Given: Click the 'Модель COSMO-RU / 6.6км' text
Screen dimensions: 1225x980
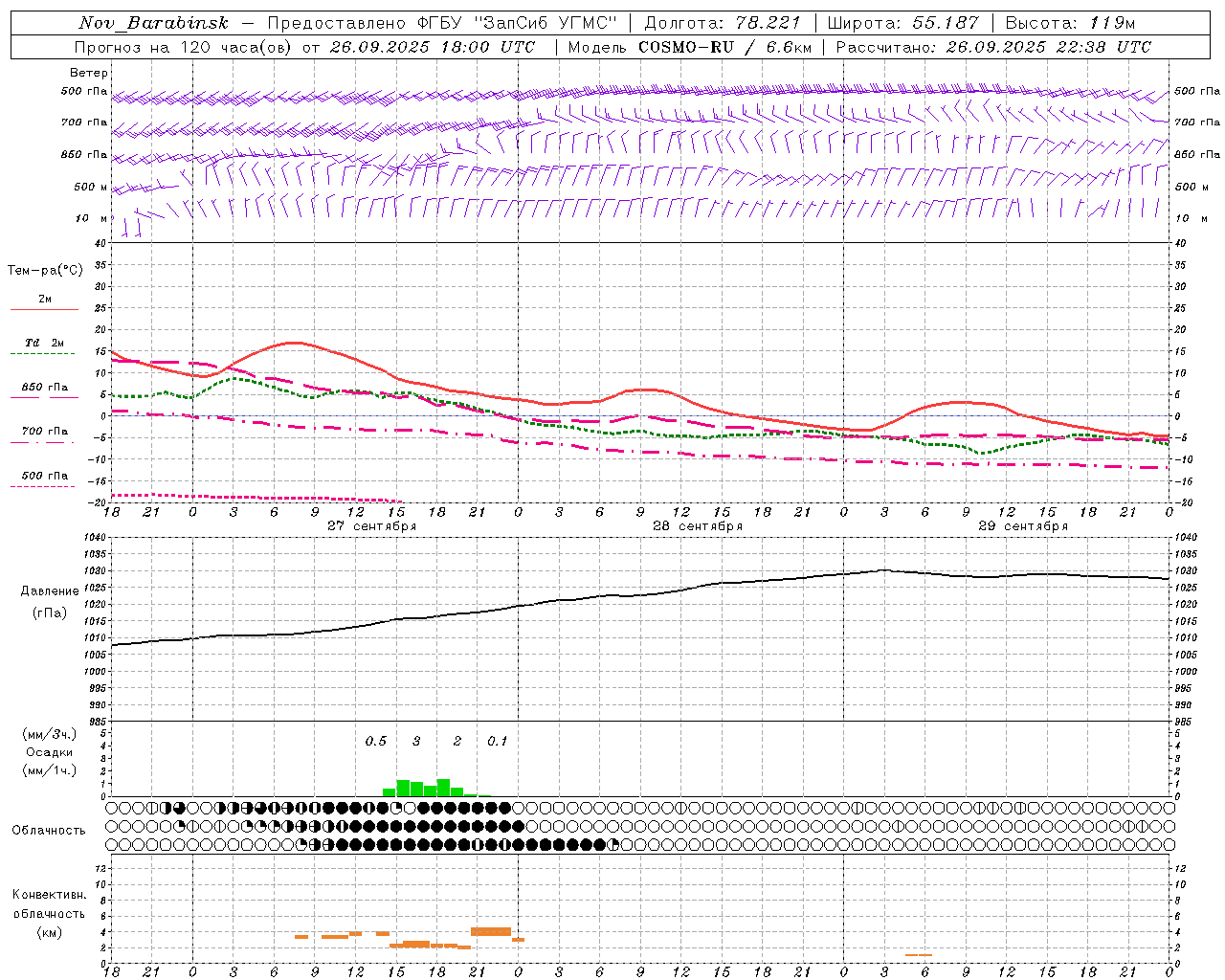Looking at the screenshot, I should (x=690, y=47).
